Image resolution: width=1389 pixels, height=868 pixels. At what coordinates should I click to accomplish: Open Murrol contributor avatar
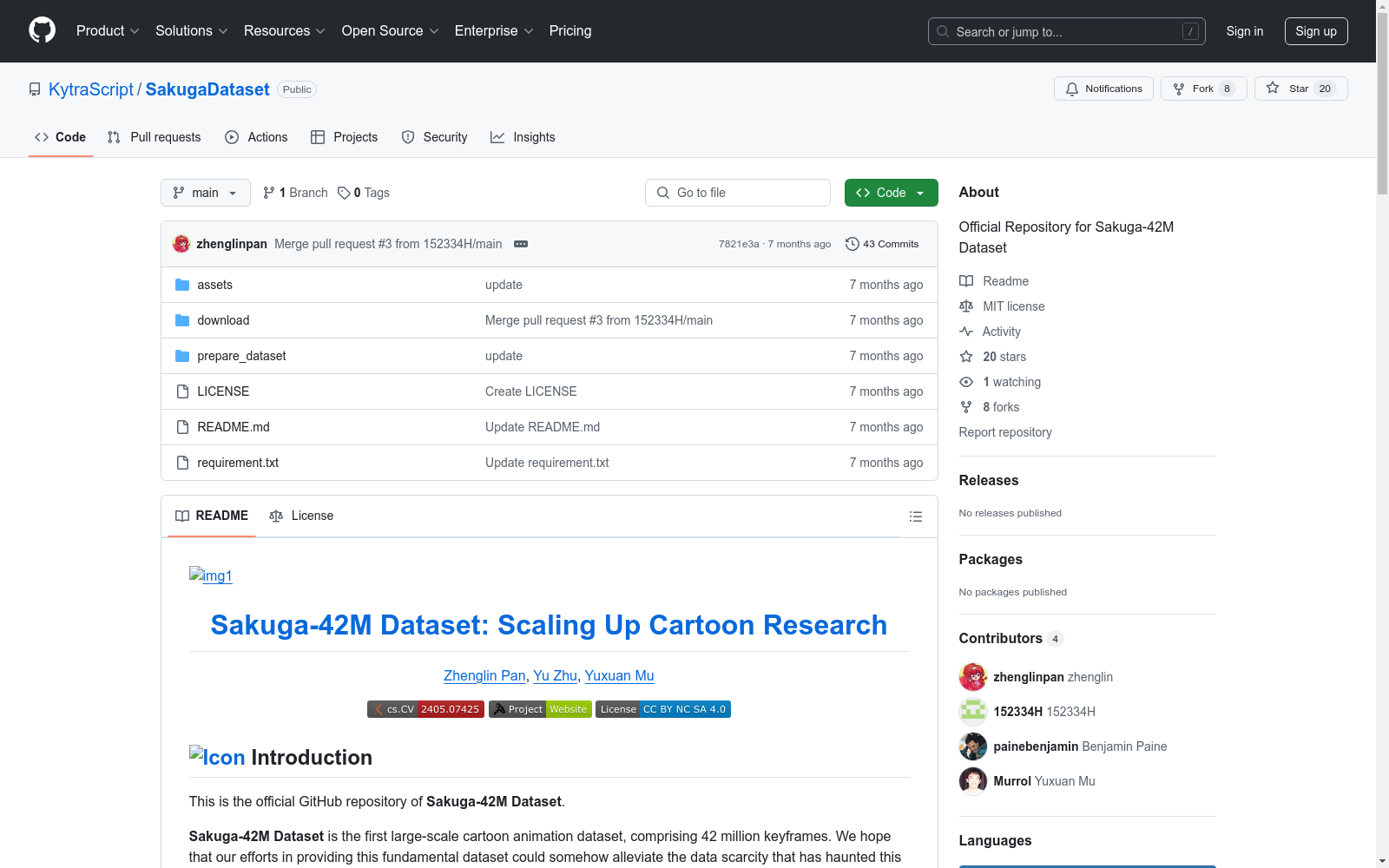pos(973,781)
